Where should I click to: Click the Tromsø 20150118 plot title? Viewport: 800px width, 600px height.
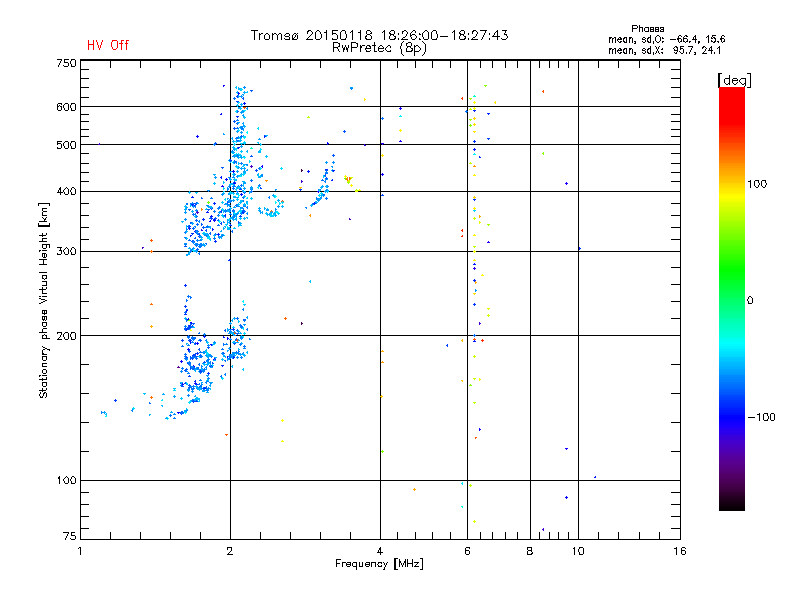[x=380, y=35]
